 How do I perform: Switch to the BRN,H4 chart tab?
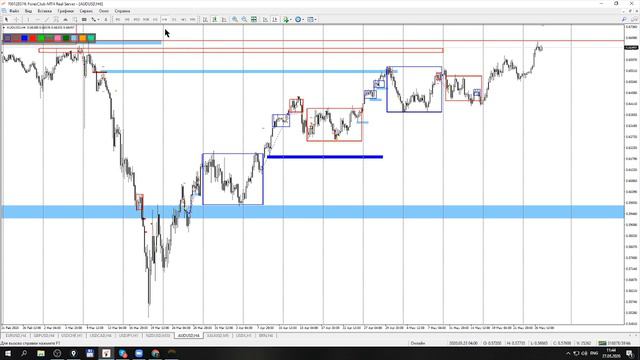point(266,336)
